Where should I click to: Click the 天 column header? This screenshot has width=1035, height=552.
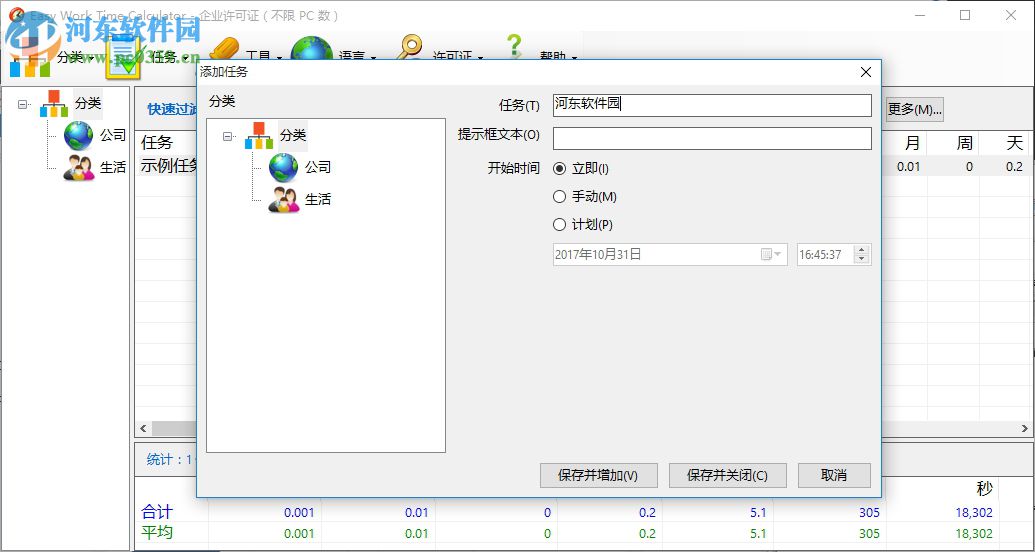(1015, 143)
